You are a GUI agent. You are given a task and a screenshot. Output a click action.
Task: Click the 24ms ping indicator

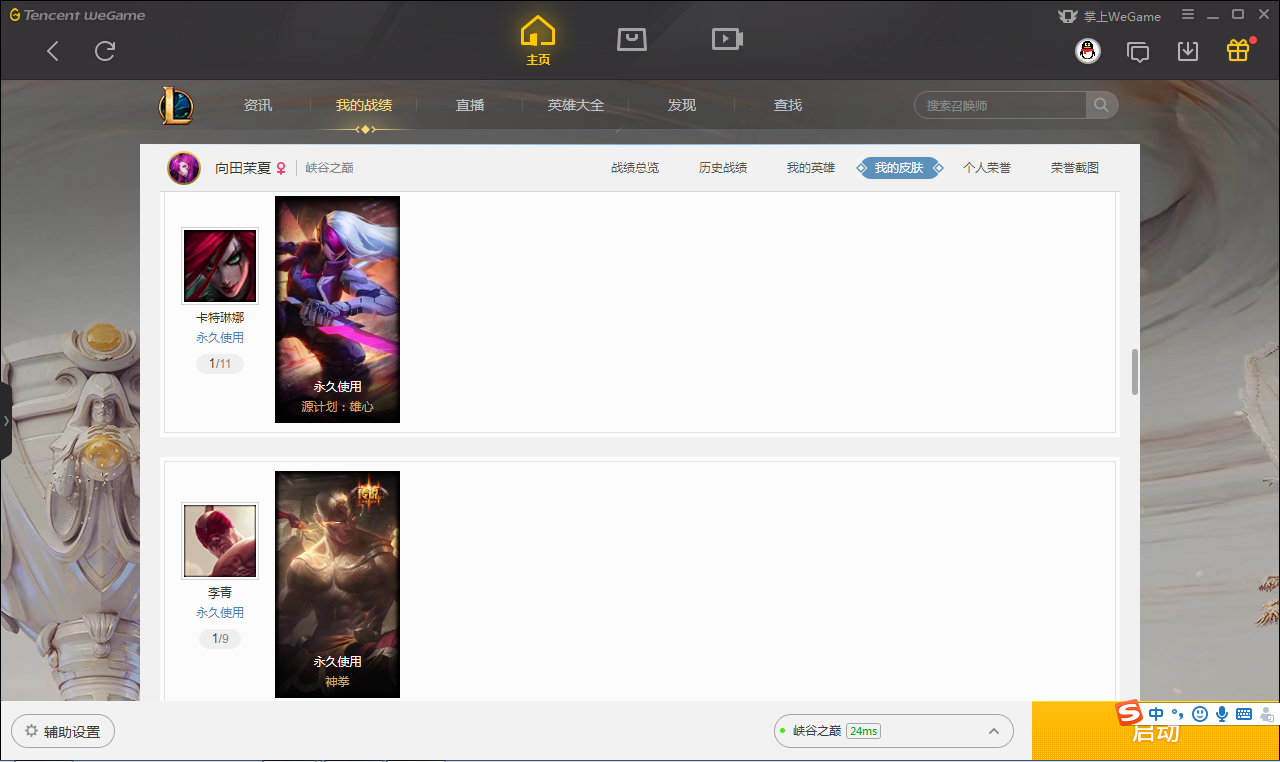[x=863, y=731]
